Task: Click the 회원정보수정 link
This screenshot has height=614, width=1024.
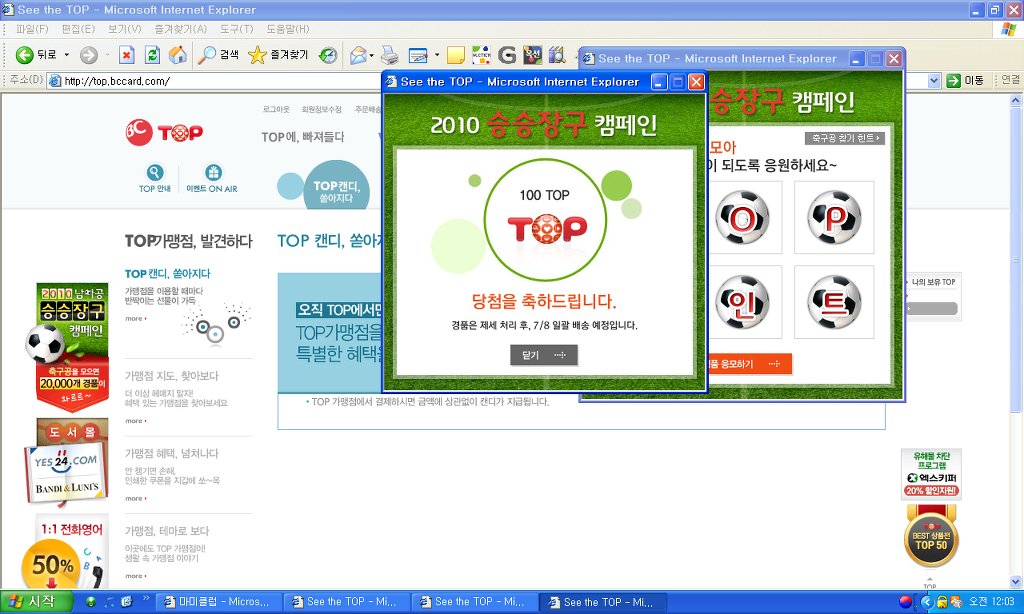Action: [321, 110]
